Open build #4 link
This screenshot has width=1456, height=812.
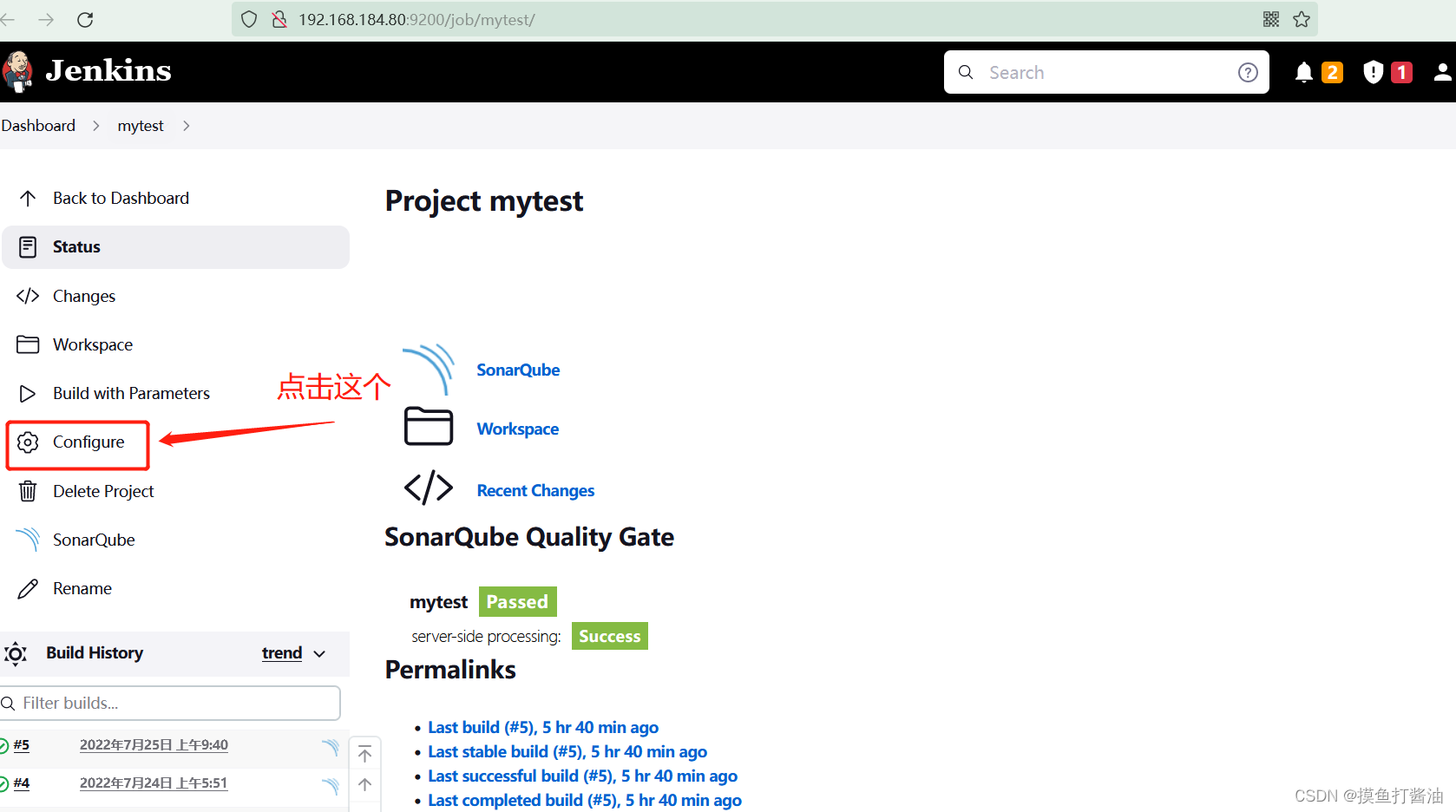coord(22,783)
